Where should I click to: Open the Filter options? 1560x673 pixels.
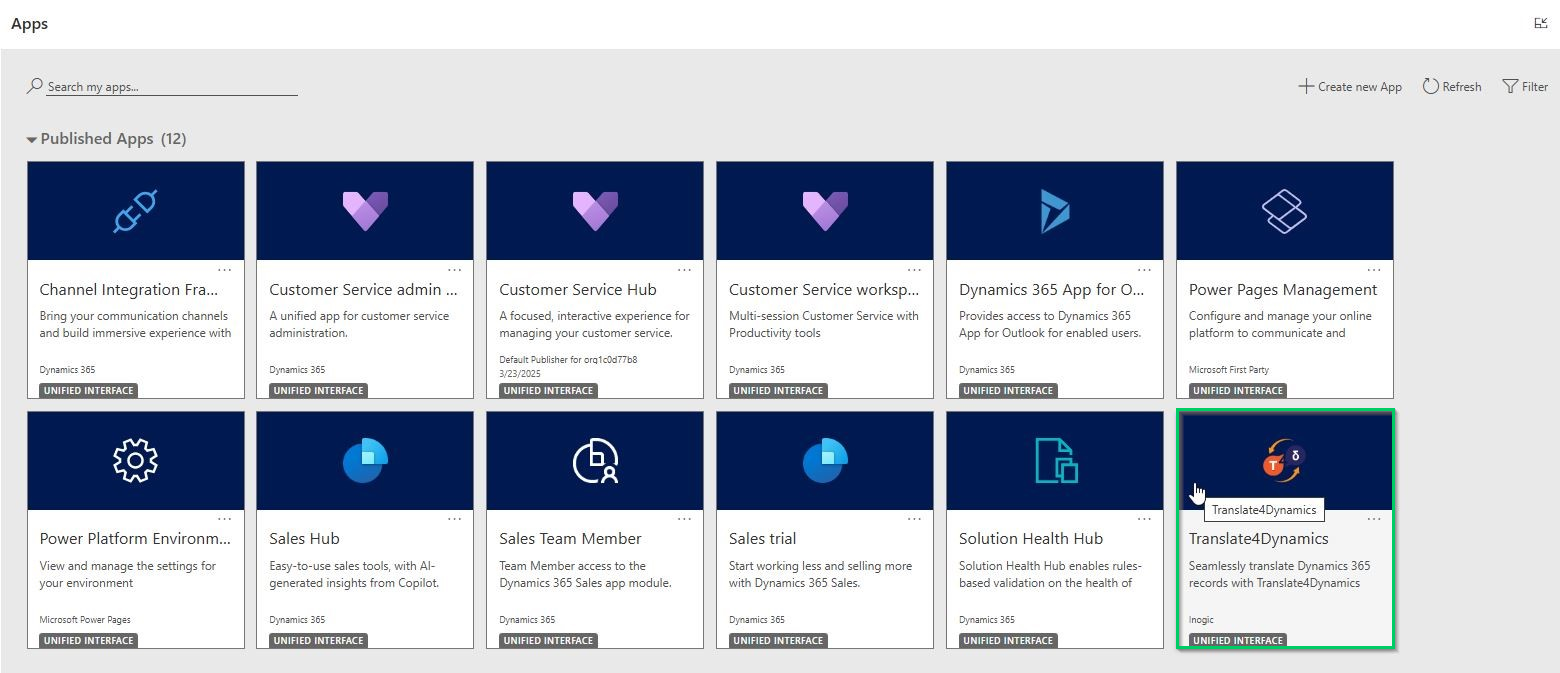coord(1525,87)
